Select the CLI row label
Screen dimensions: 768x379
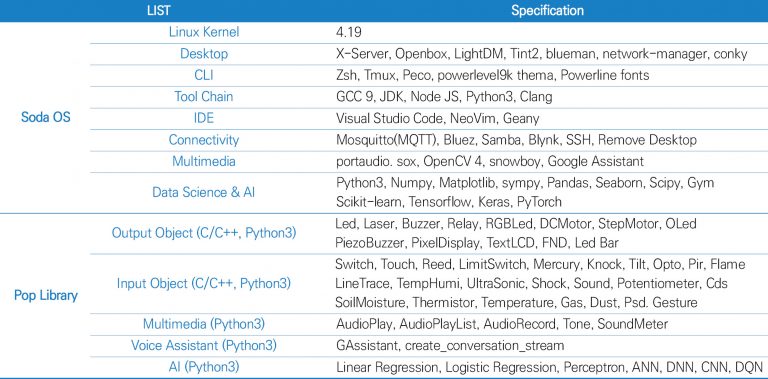click(x=204, y=75)
